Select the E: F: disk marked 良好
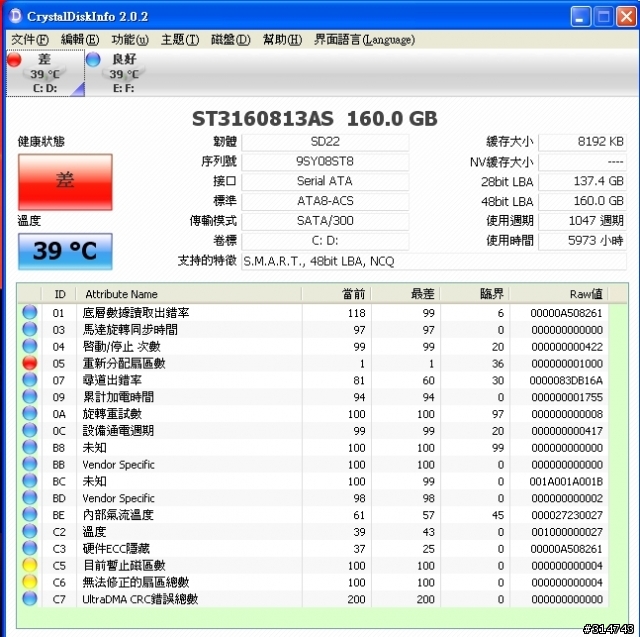The width and height of the screenshot is (640, 637). tap(124, 73)
